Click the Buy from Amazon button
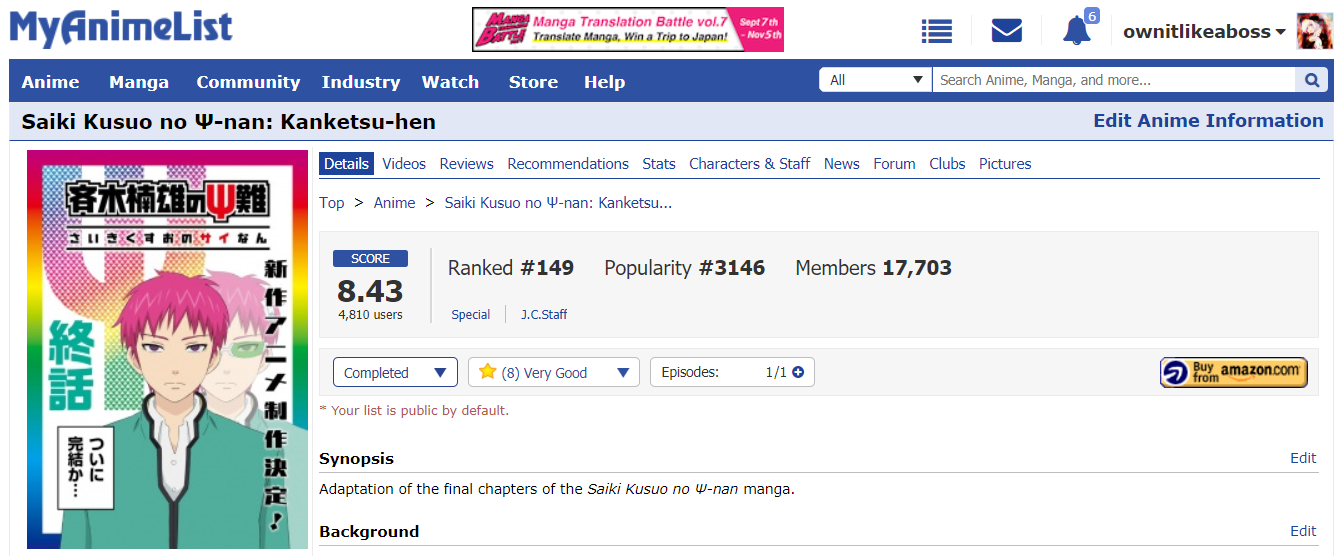1340x556 pixels. pos(1234,372)
